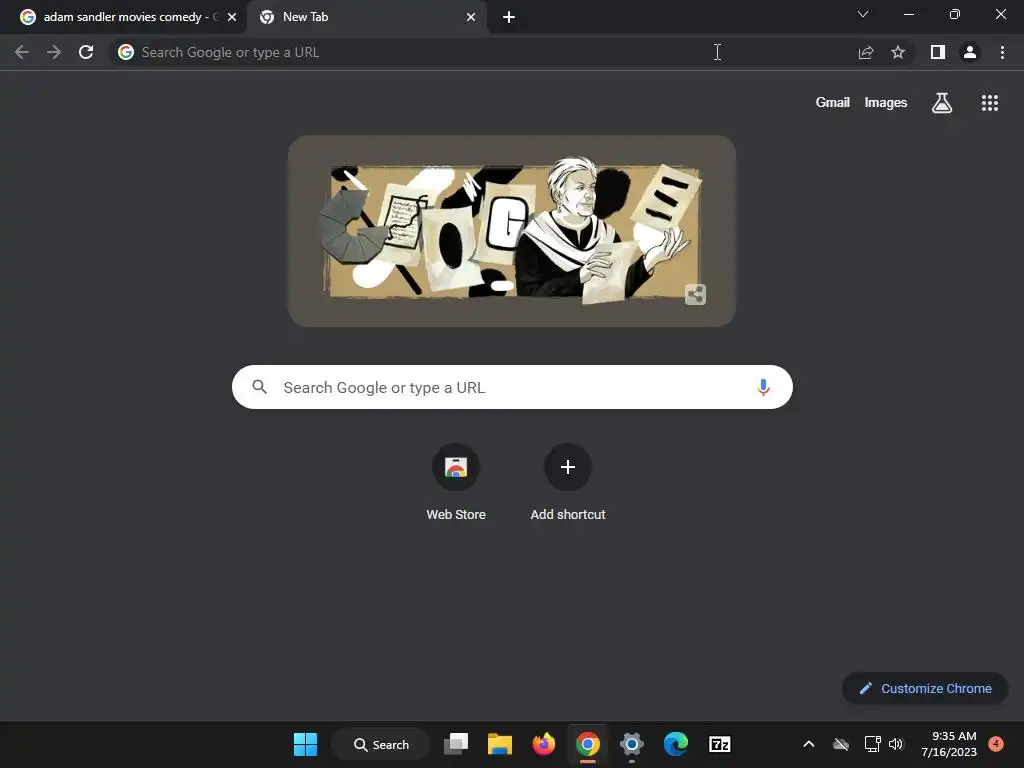The image size is (1024, 768).
Task: Open network status tray icon
Action: coord(872,744)
